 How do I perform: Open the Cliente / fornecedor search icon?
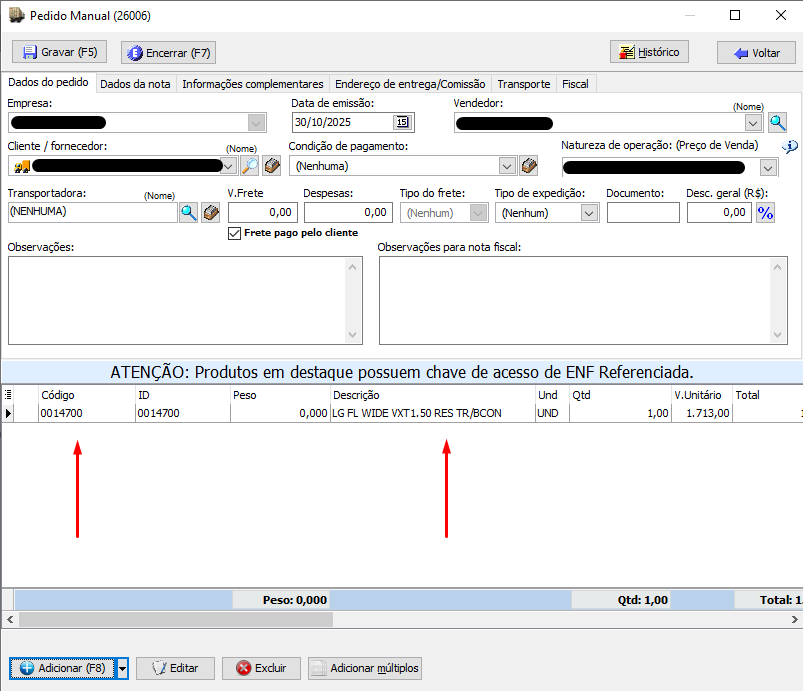click(250, 166)
